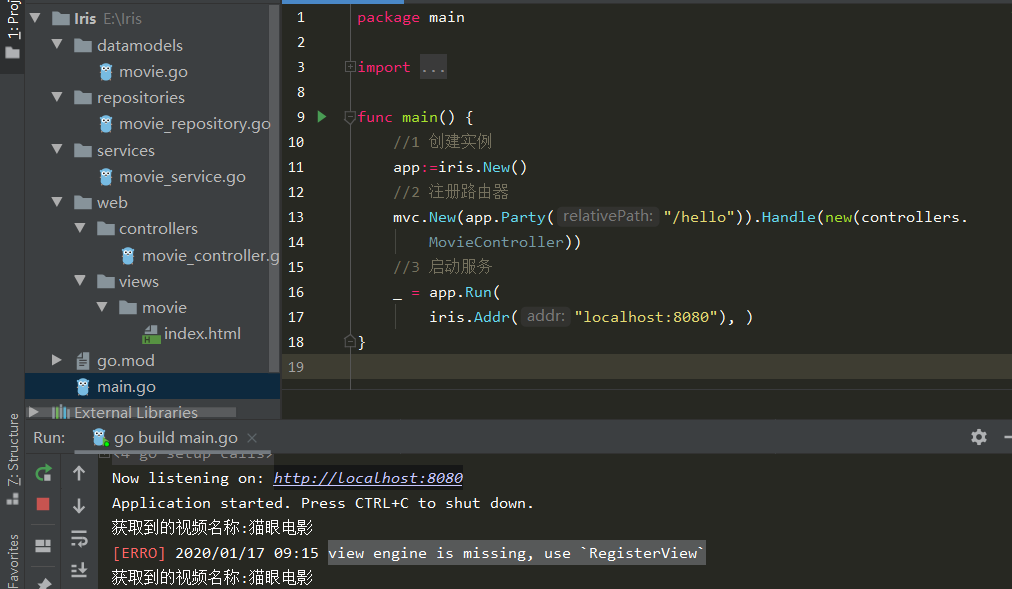Place cursor on empty line 19
Screen dimensions: 1012x589
(x=645, y=366)
